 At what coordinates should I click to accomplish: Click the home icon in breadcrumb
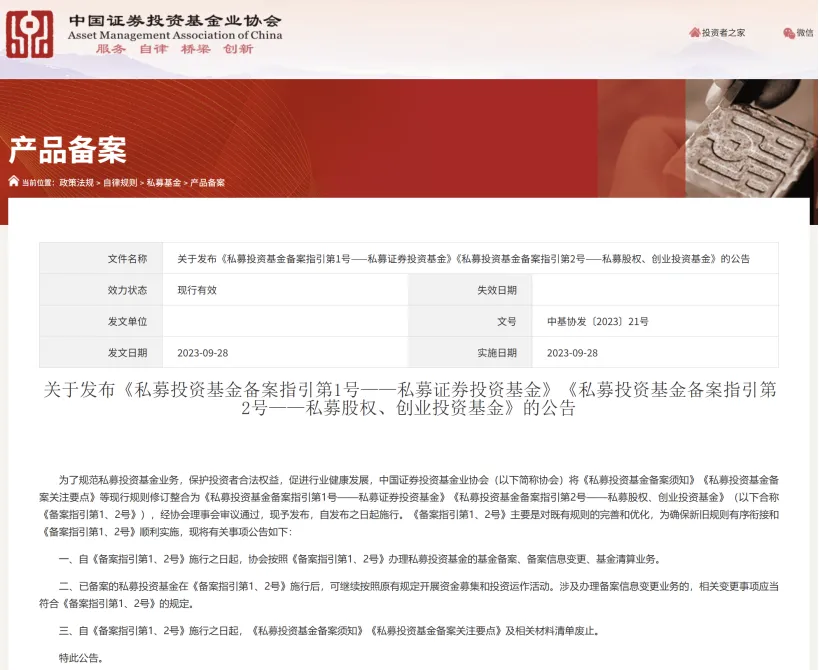click(14, 181)
